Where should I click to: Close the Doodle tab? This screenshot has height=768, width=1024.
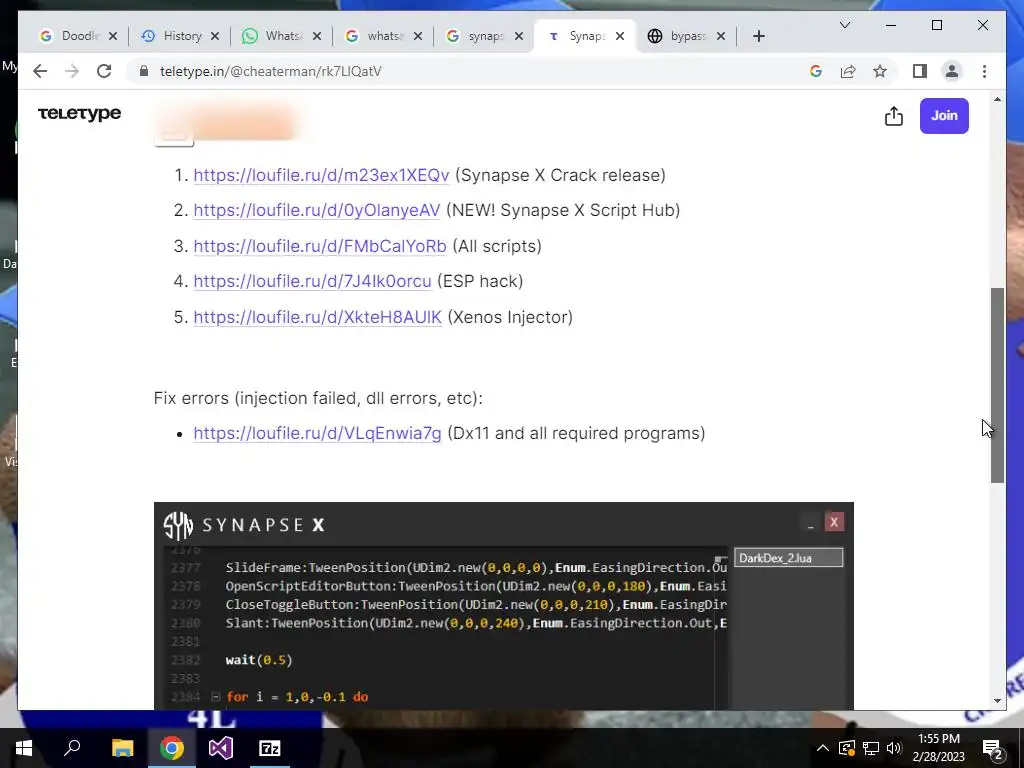[113, 36]
